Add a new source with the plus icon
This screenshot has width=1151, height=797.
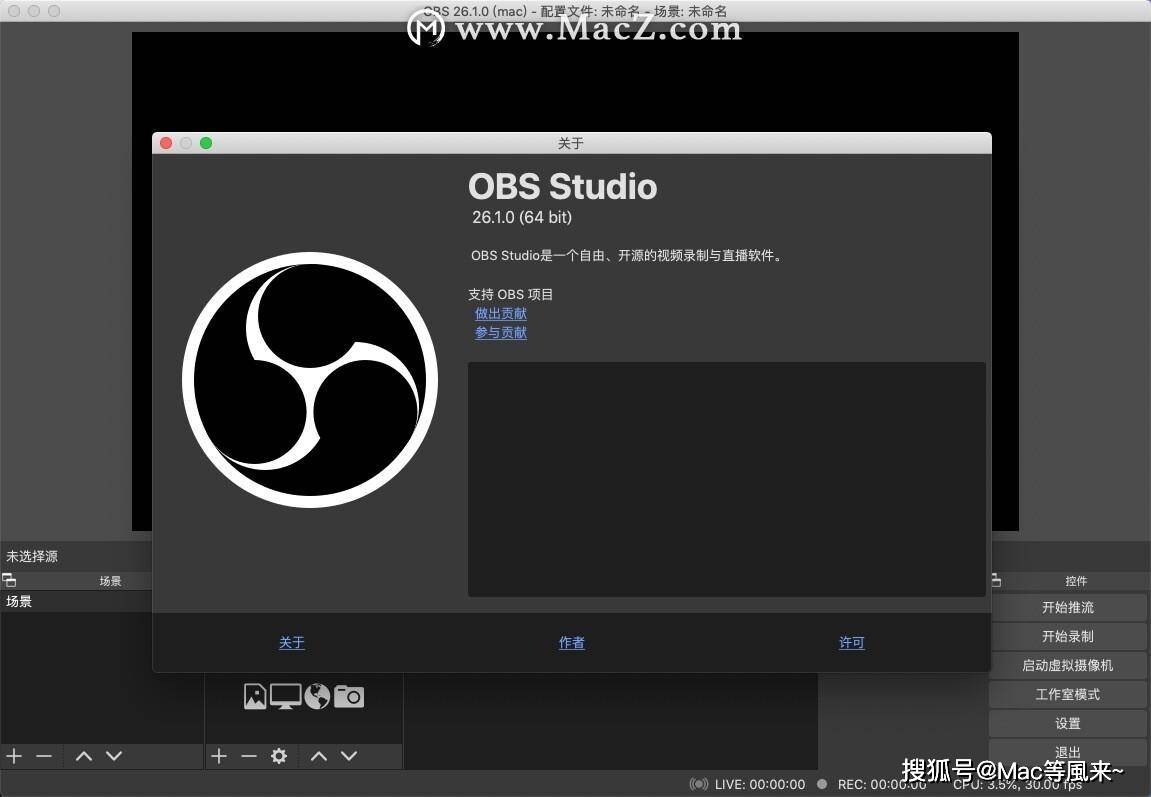[219, 756]
